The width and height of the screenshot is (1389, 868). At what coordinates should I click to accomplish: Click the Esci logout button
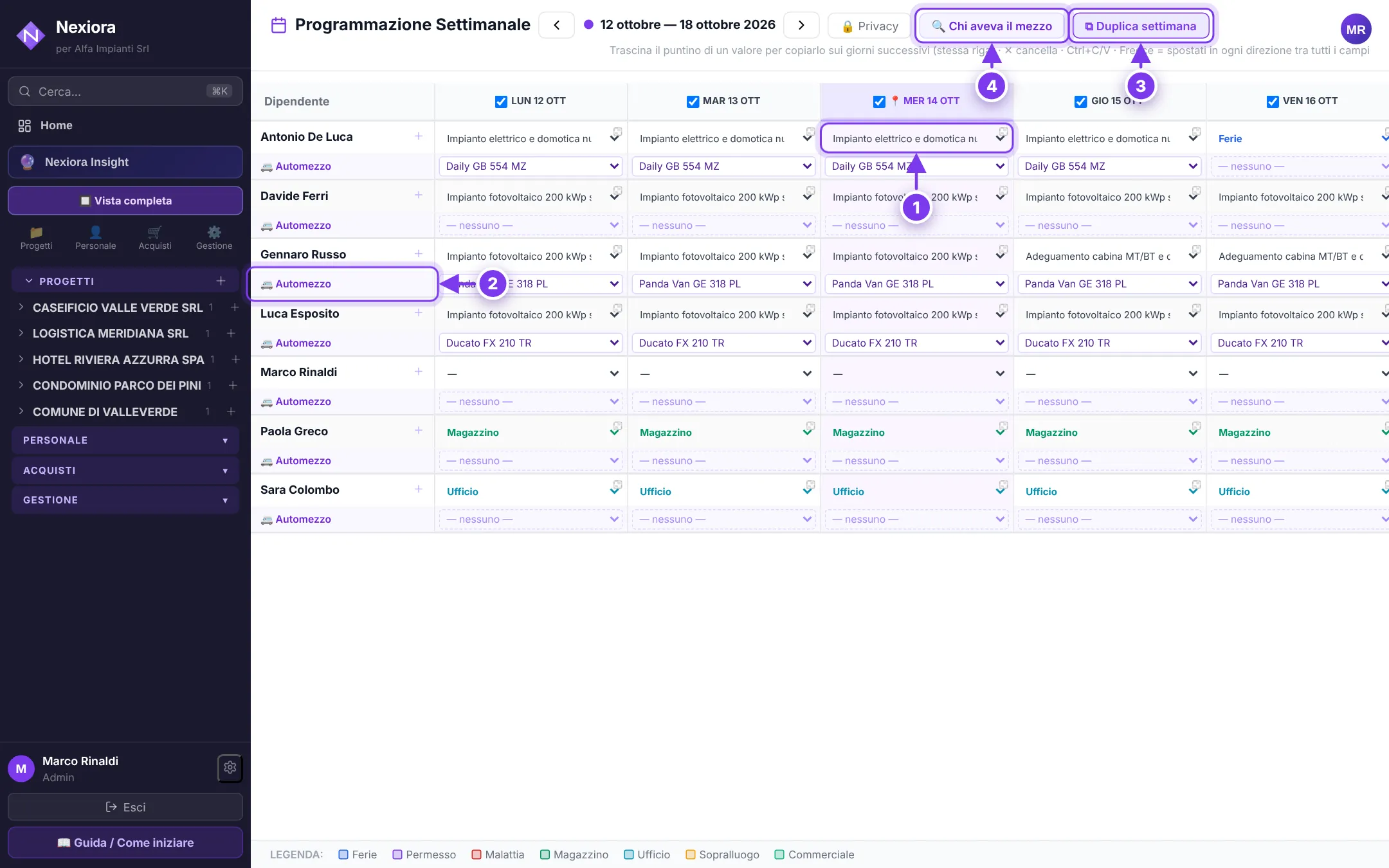[x=125, y=807]
